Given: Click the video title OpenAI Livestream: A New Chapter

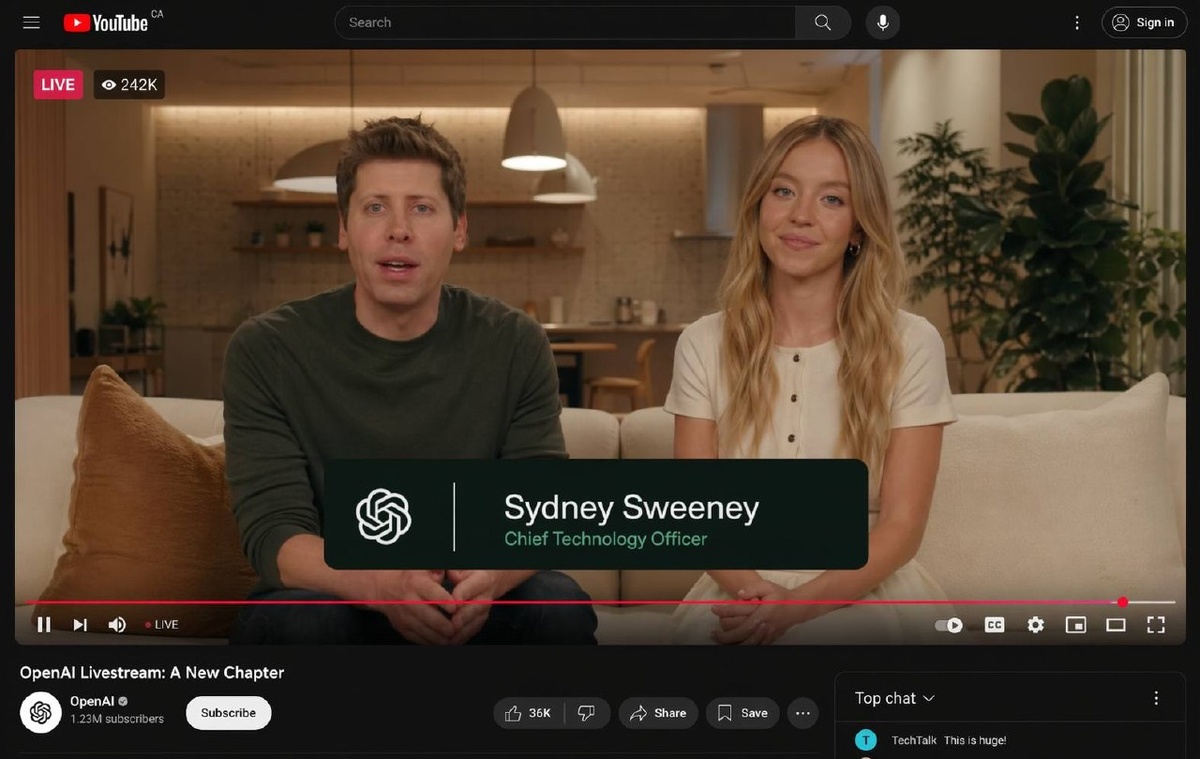Looking at the screenshot, I should click(x=152, y=672).
